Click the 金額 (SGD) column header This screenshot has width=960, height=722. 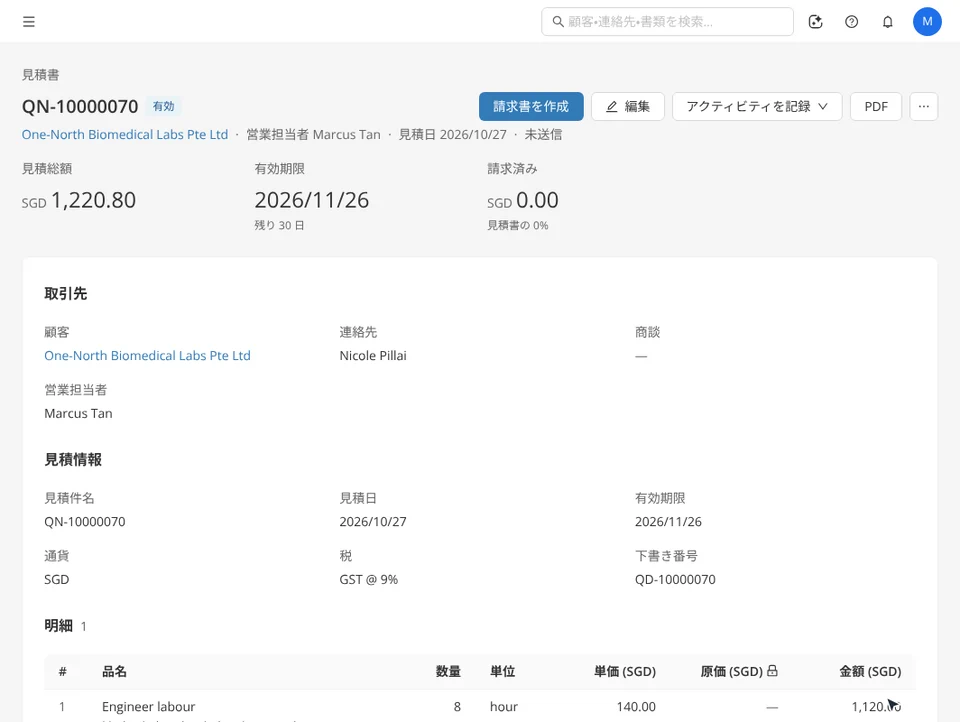[870, 672]
